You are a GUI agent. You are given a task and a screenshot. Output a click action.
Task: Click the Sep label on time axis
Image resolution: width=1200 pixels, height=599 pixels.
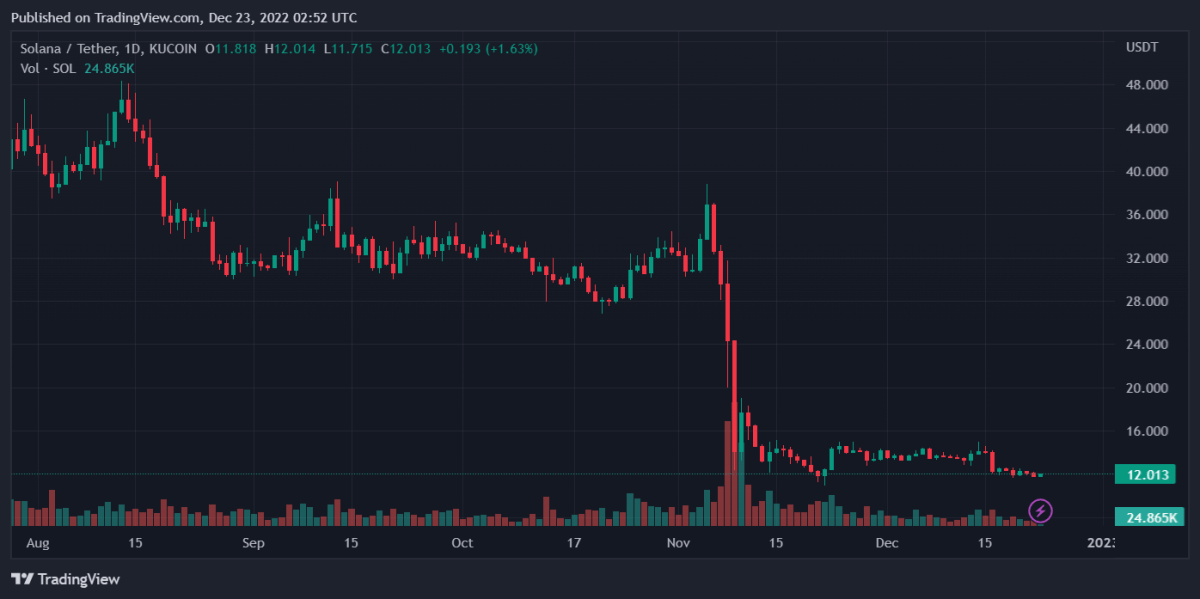[252, 543]
